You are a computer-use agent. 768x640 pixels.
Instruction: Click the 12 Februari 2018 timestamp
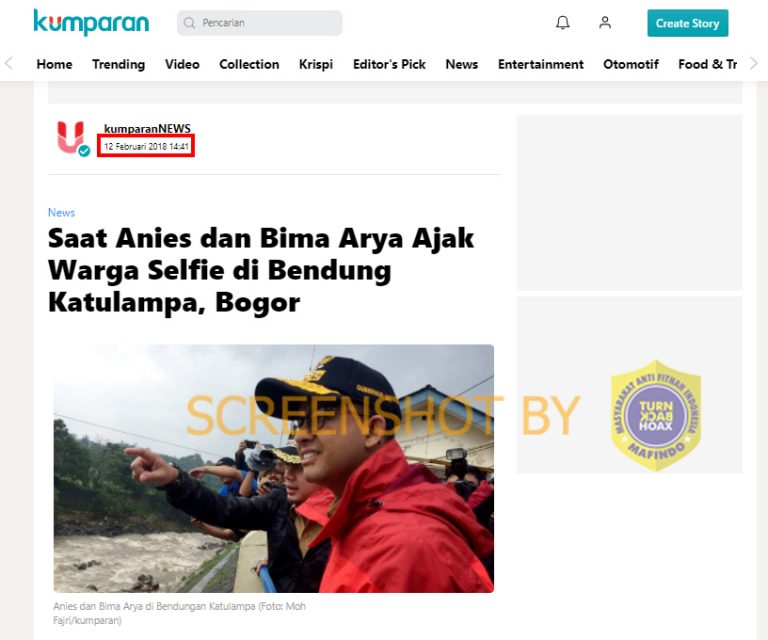(x=146, y=146)
